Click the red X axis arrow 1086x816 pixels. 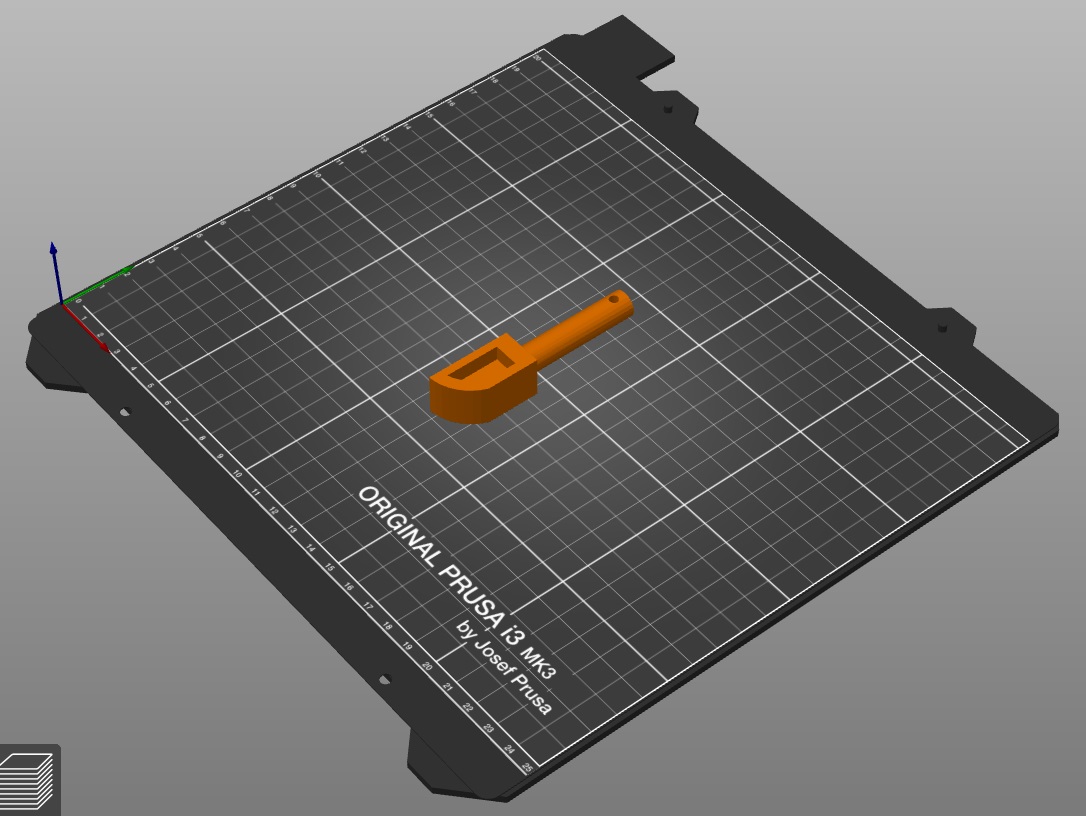tap(86, 328)
